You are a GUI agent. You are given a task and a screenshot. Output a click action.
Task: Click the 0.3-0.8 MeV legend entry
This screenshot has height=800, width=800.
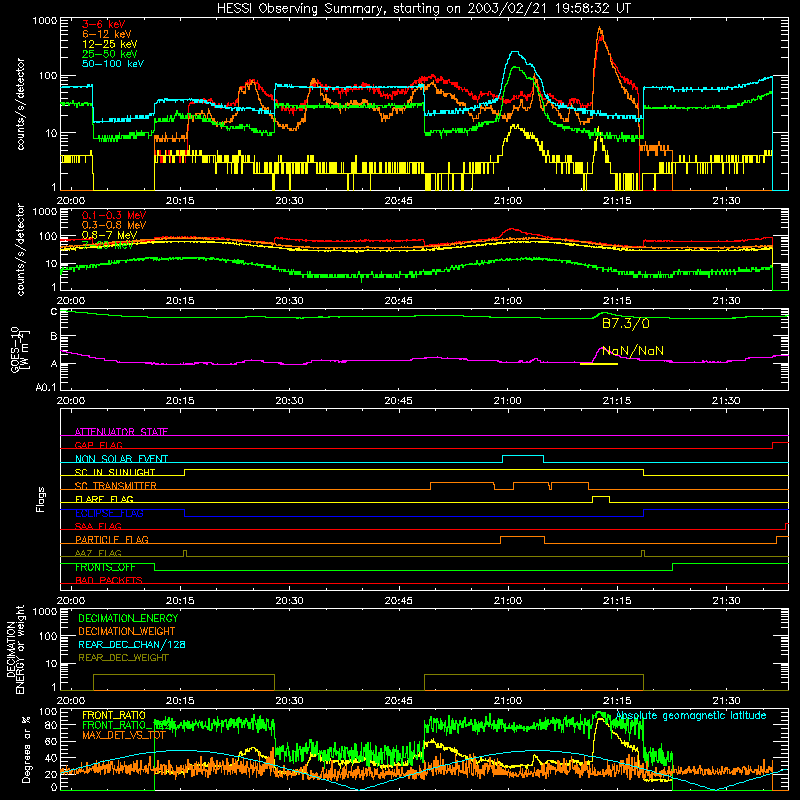(114, 225)
